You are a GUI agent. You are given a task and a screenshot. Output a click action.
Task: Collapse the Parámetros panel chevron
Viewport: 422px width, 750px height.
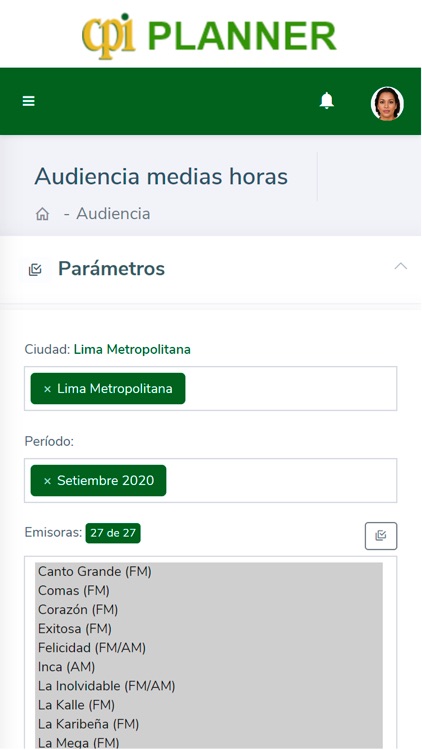coord(400,266)
